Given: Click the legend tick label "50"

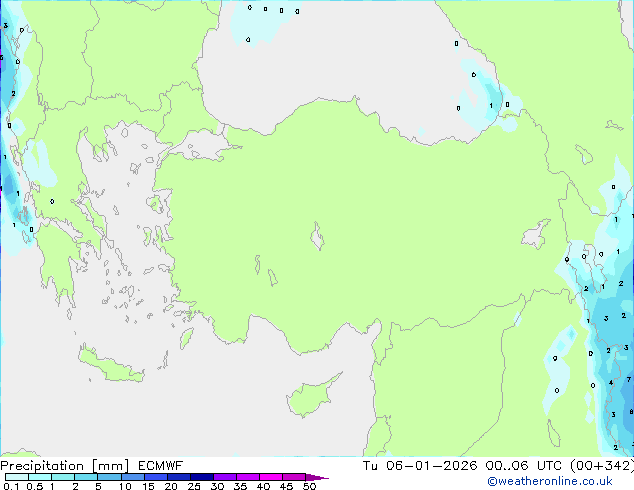Looking at the screenshot, I should pyautogui.click(x=309, y=486).
